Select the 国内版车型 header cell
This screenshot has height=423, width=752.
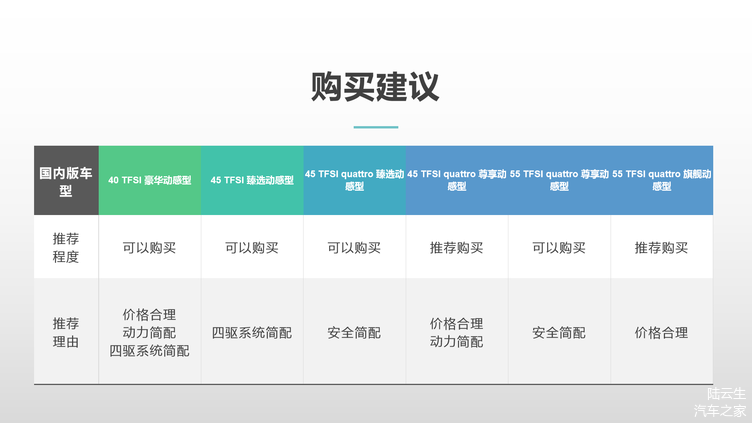[66, 180]
